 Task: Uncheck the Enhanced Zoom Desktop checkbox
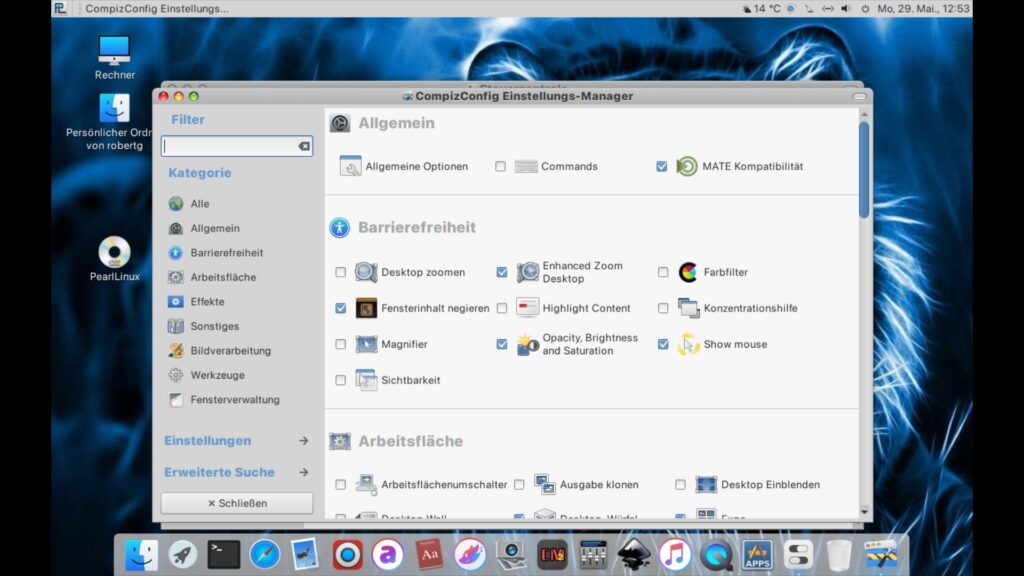coord(502,272)
